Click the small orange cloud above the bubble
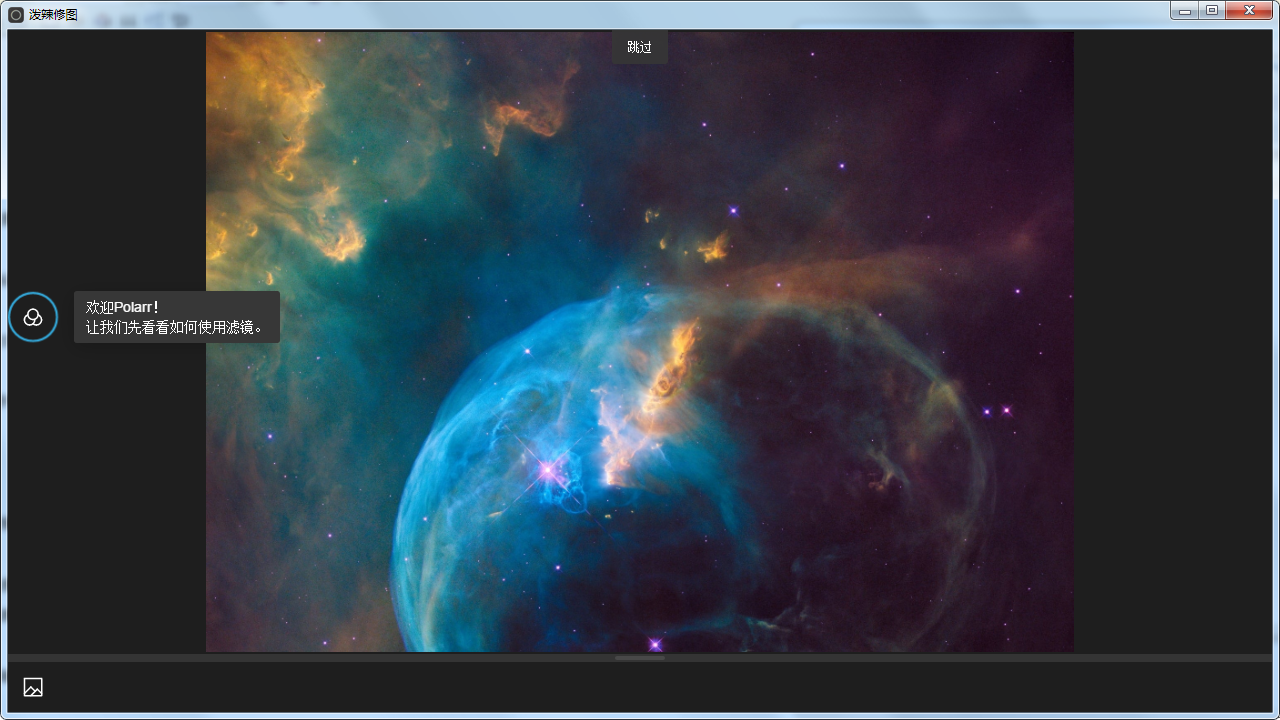Image resolution: width=1280 pixels, height=720 pixels. 714,246
